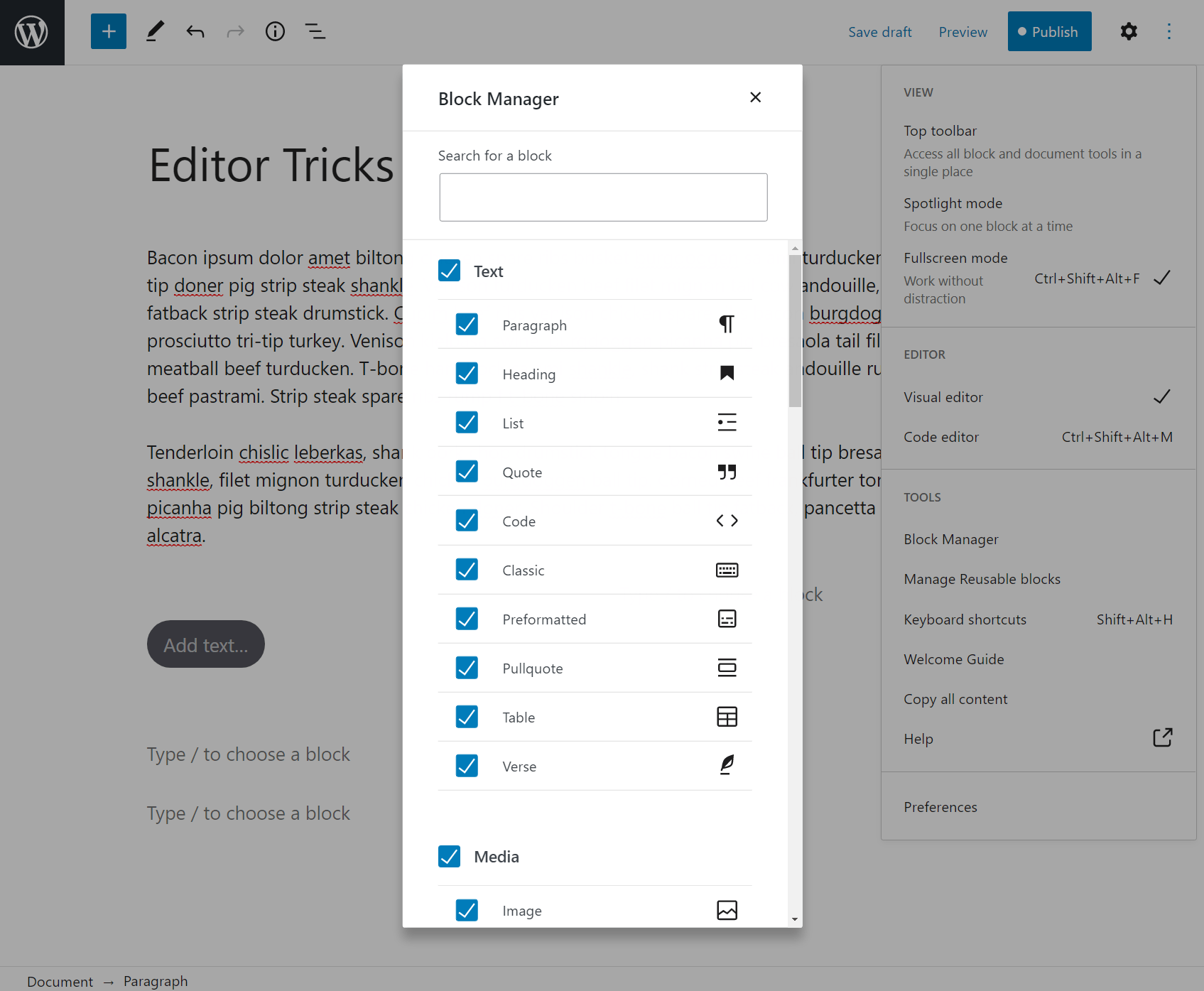Disable the Quote block
This screenshot has height=991, width=1204.
[x=467, y=471]
